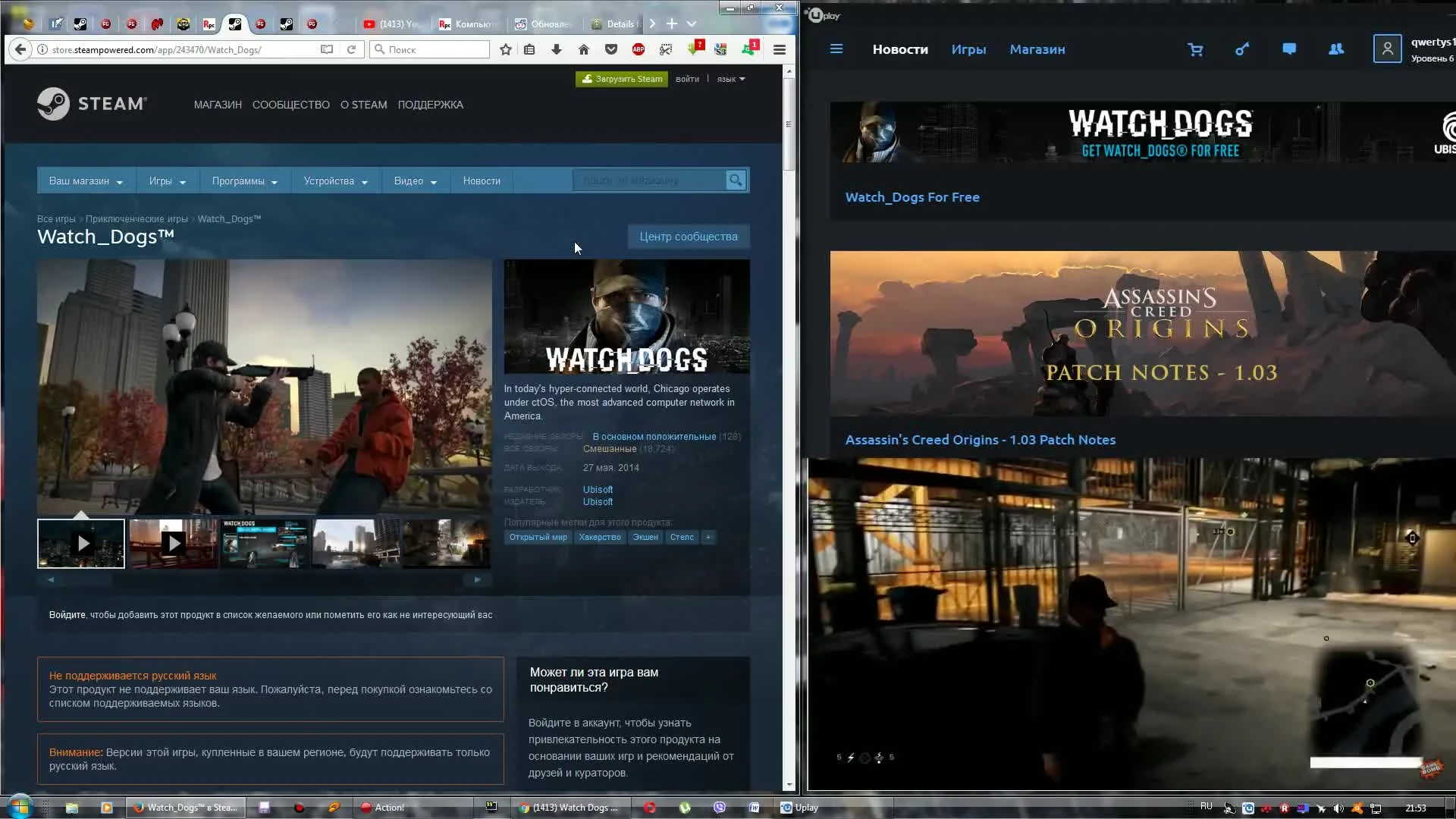Switch to Магазин tab in Uplay
This screenshot has height=819, width=1456.
coord(1037,49)
